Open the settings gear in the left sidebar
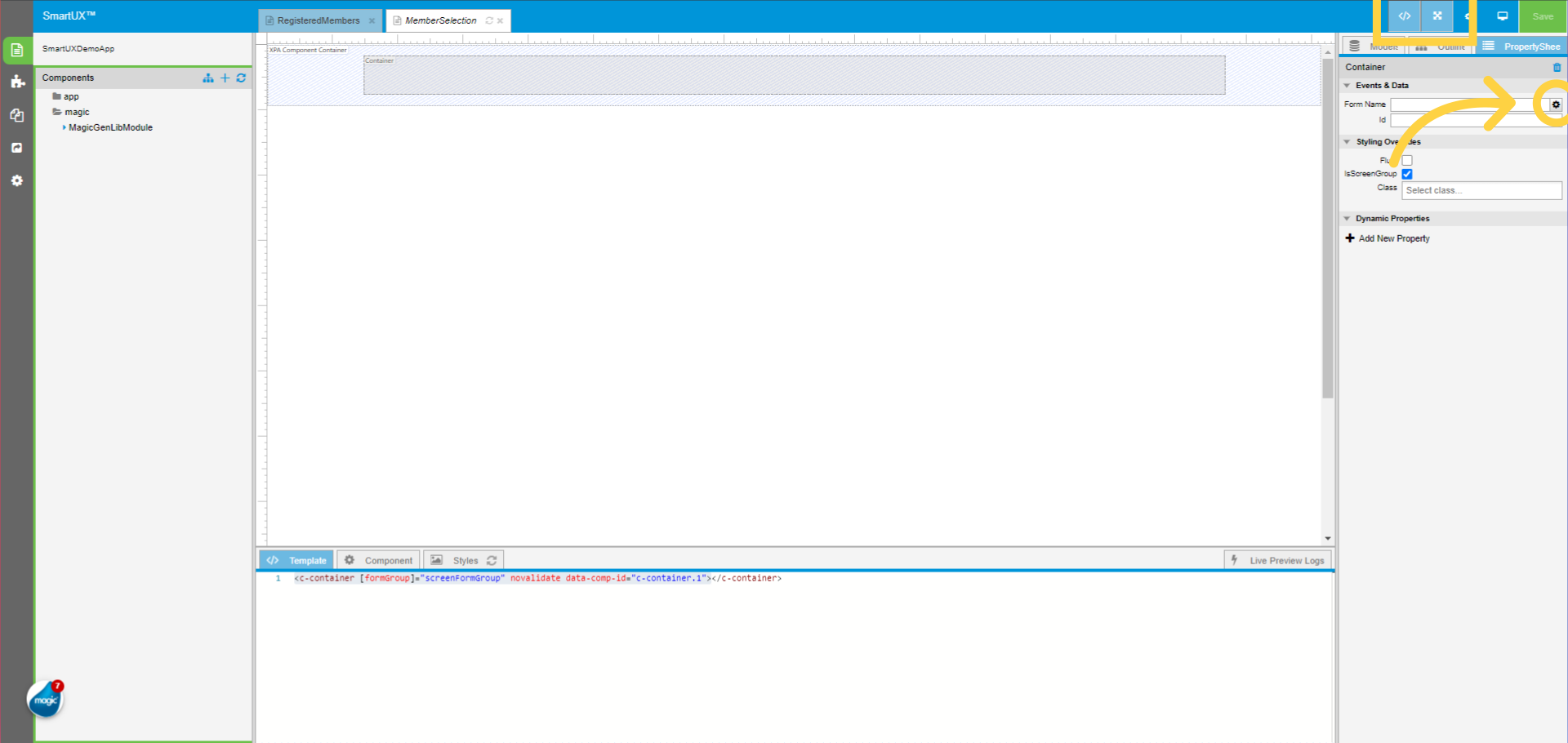Image resolution: width=1568 pixels, height=743 pixels. pyautogui.click(x=17, y=180)
